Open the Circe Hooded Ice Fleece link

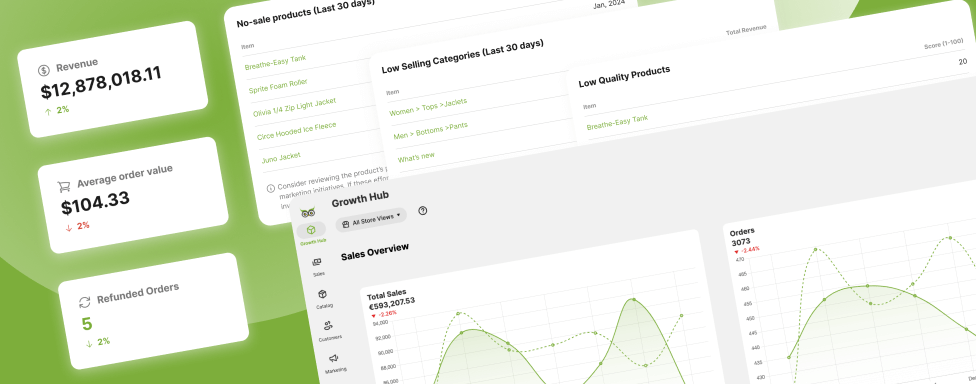click(x=296, y=131)
